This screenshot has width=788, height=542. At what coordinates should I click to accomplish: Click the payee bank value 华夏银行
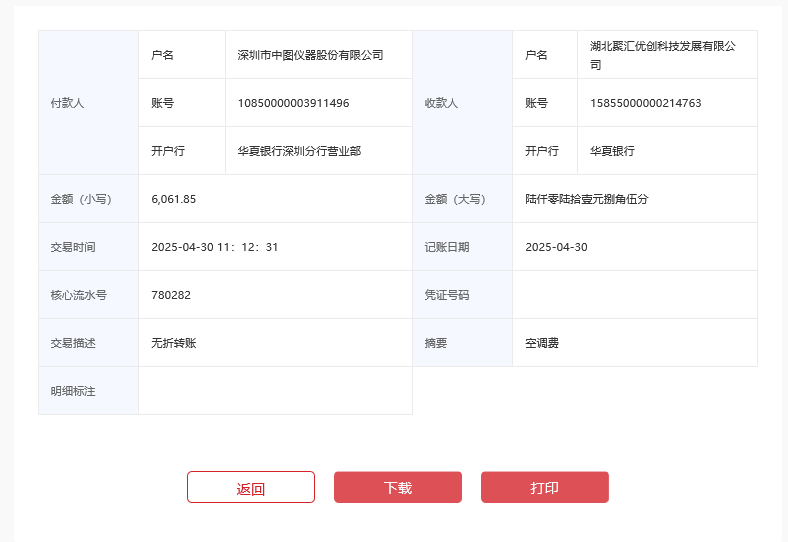click(612, 151)
